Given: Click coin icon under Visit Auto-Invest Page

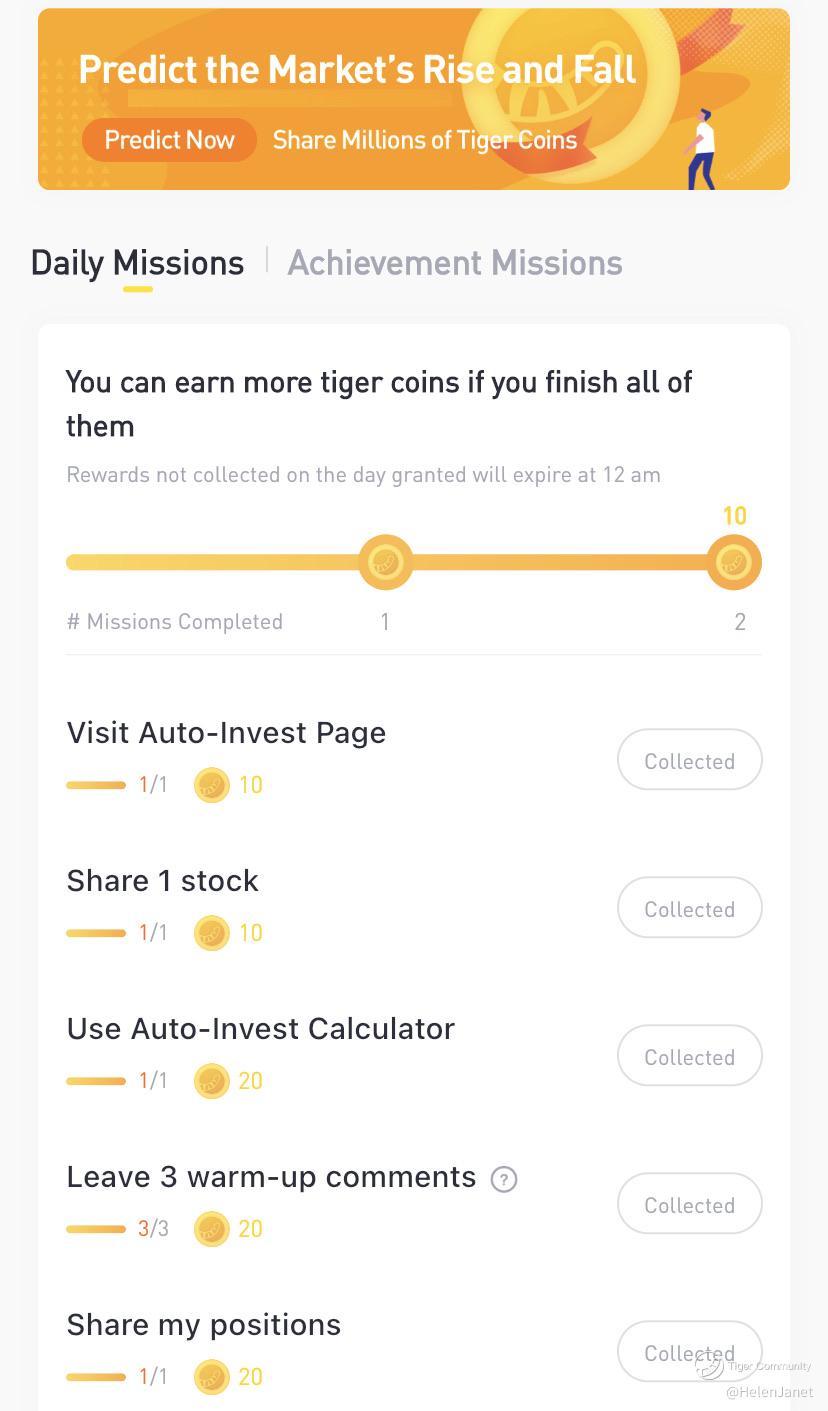Looking at the screenshot, I should click(211, 785).
